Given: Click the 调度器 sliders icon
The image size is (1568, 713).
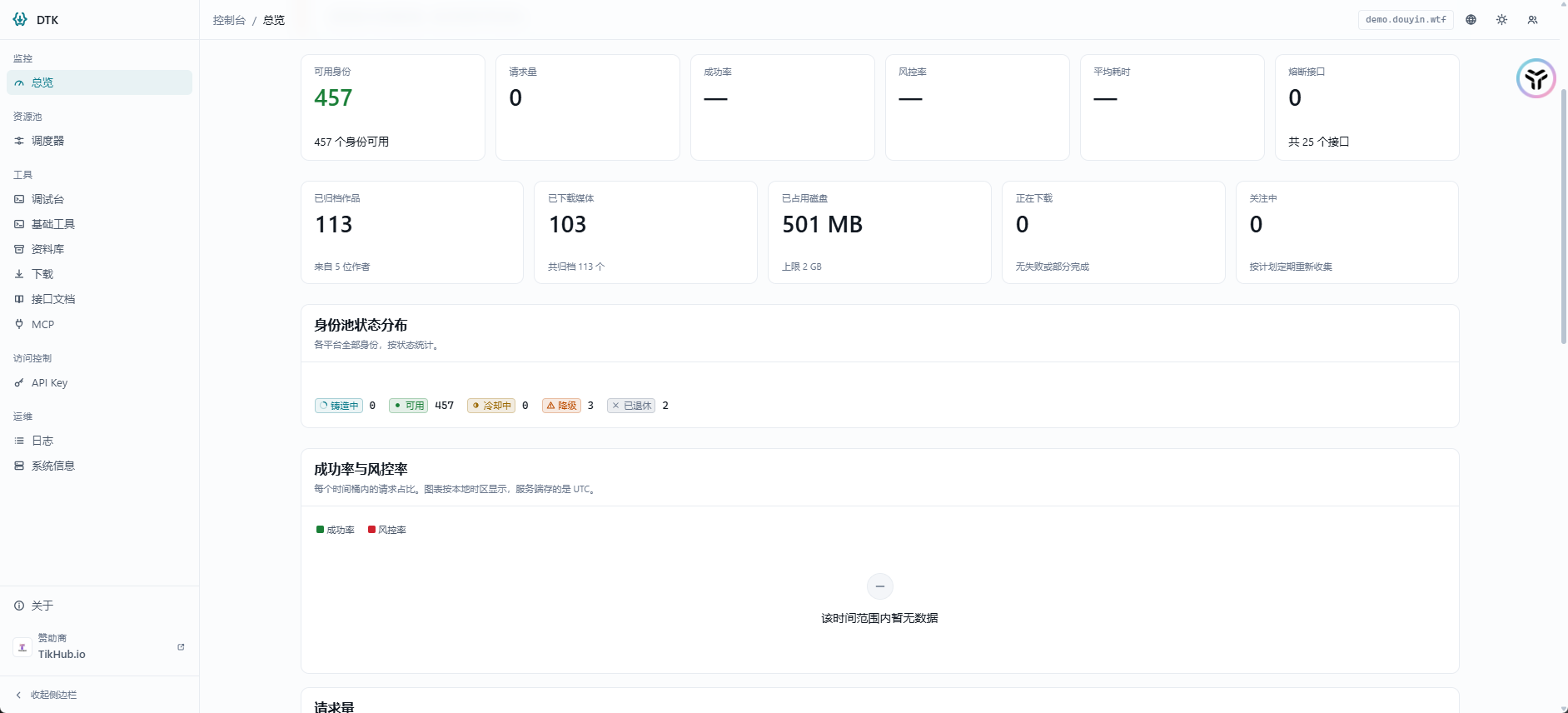Looking at the screenshot, I should [19, 141].
